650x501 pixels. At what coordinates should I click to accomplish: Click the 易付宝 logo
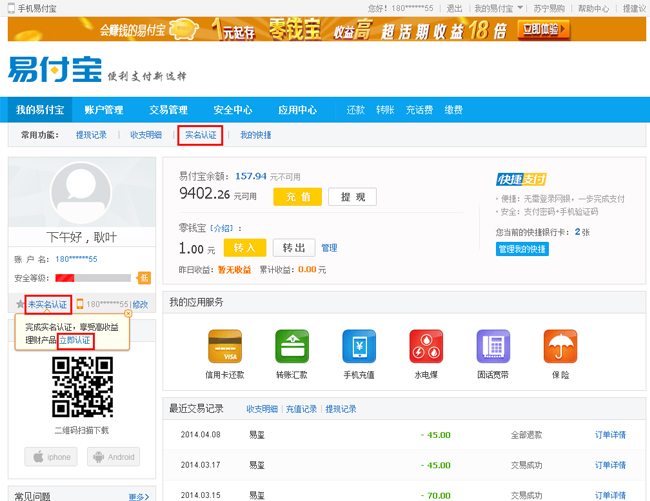click(55, 69)
